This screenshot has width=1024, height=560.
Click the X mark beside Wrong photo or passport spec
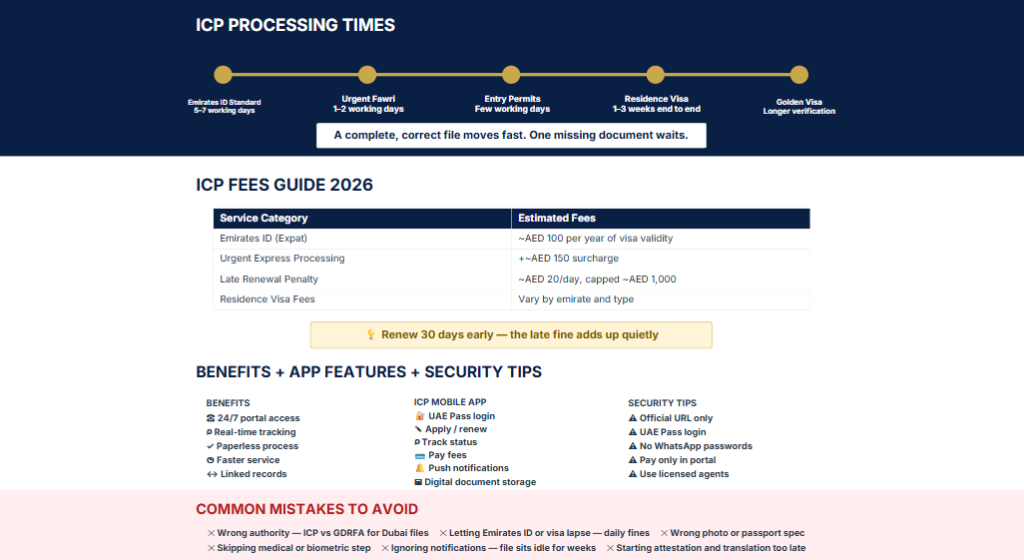click(664, 533)
